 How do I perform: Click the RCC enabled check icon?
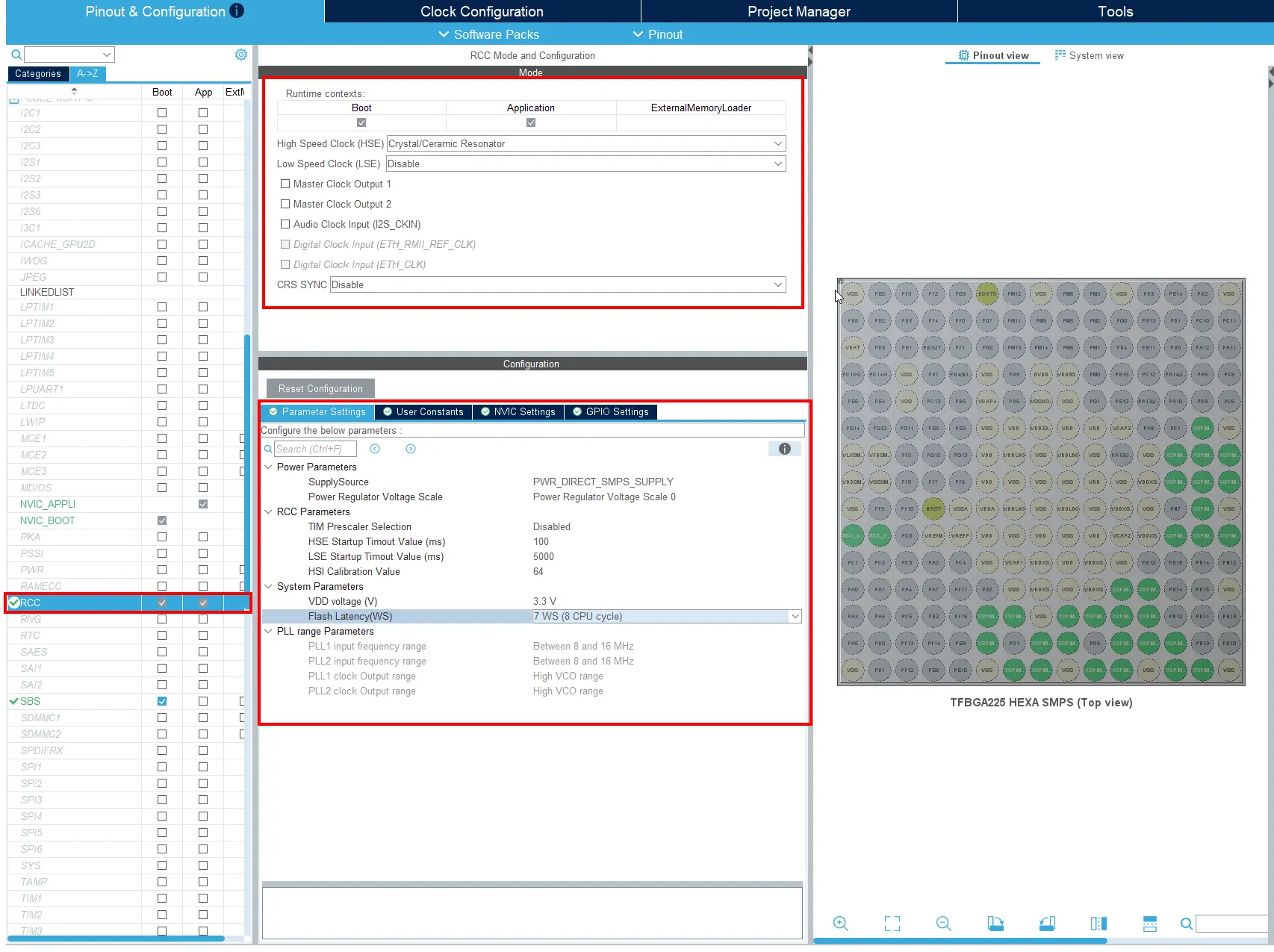13,603
